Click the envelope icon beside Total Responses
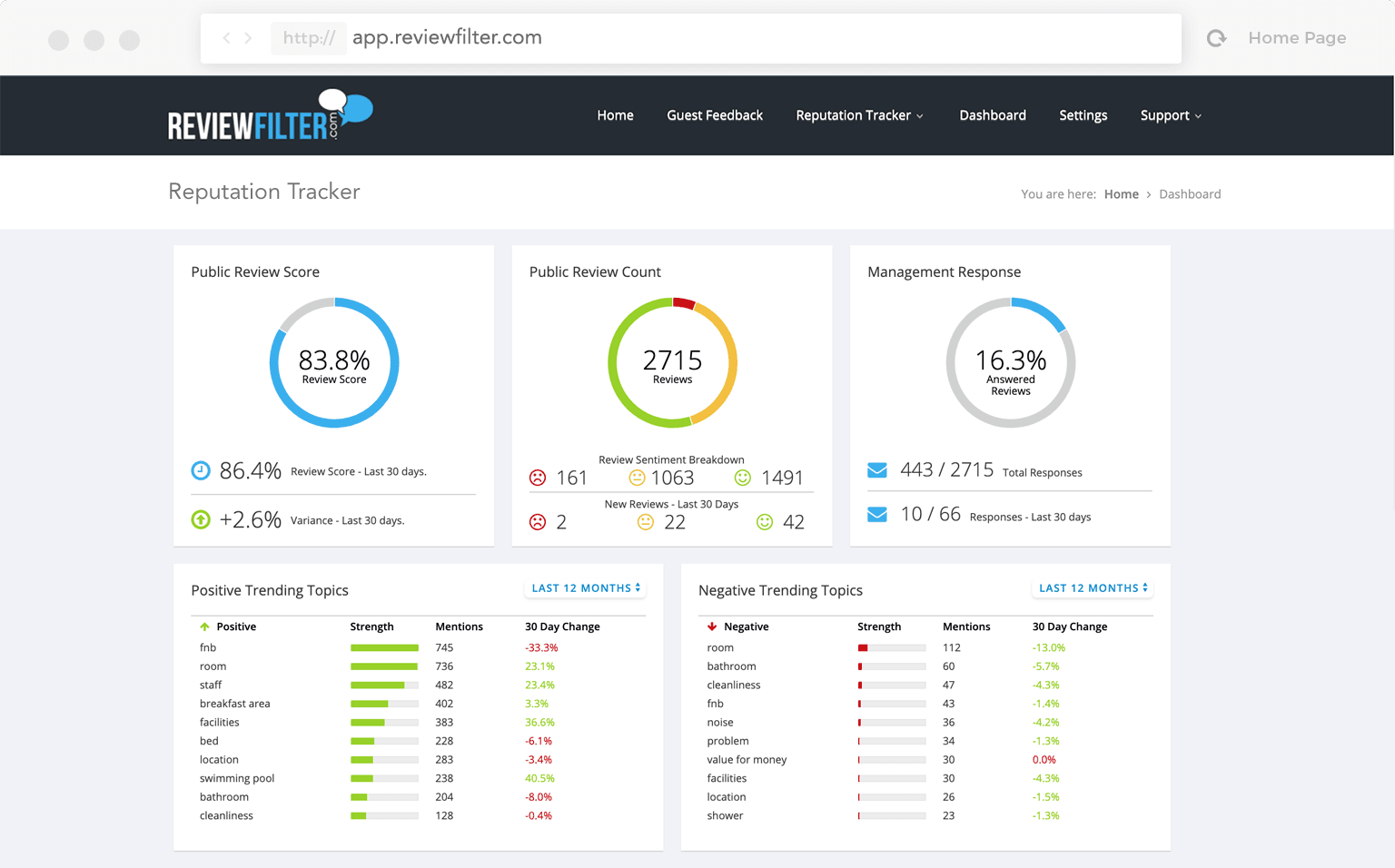Screen dimensions: 1395x868 tap(877, 470)
